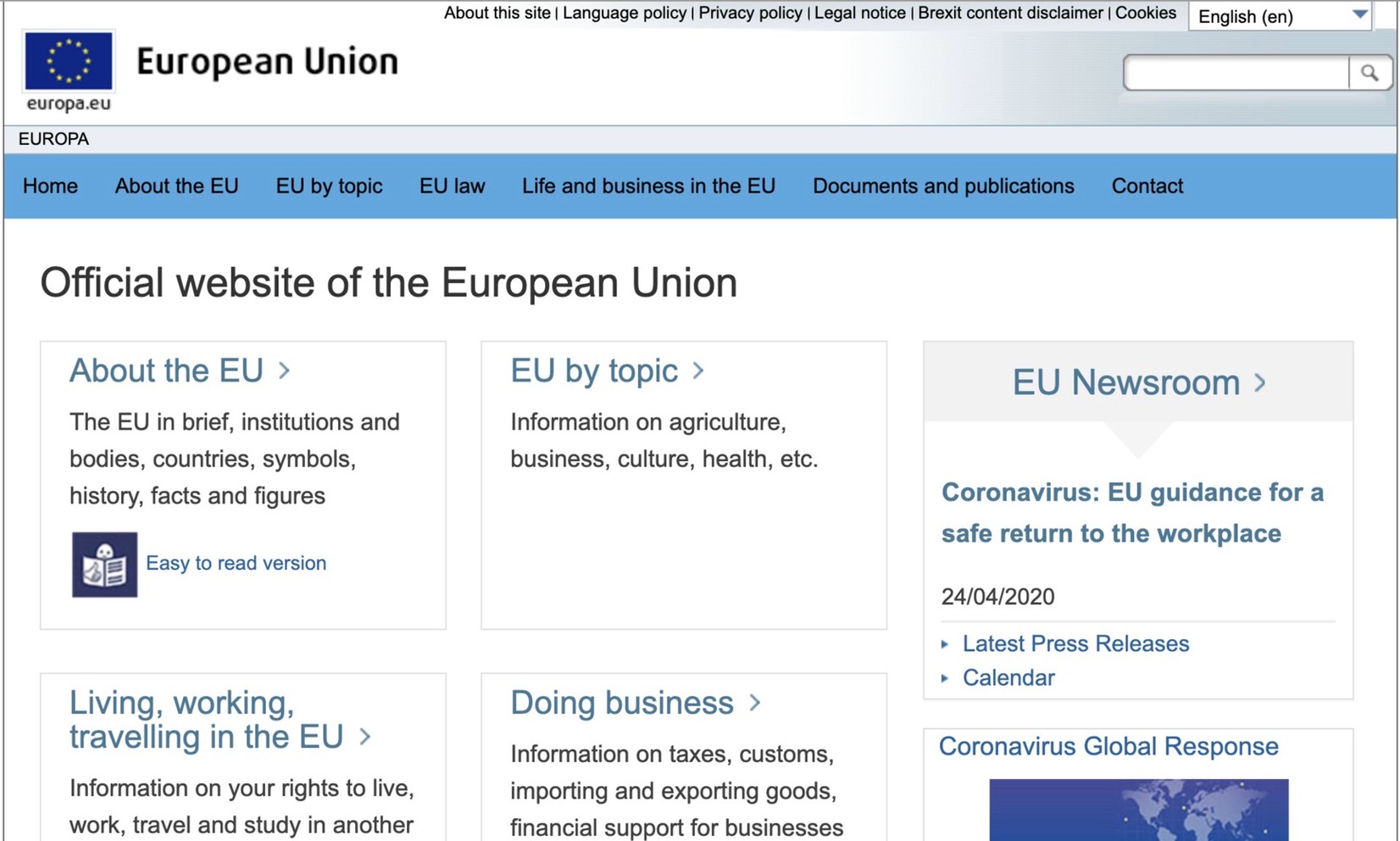
Task: Click inside the search text field
Action: [1236, 73]
